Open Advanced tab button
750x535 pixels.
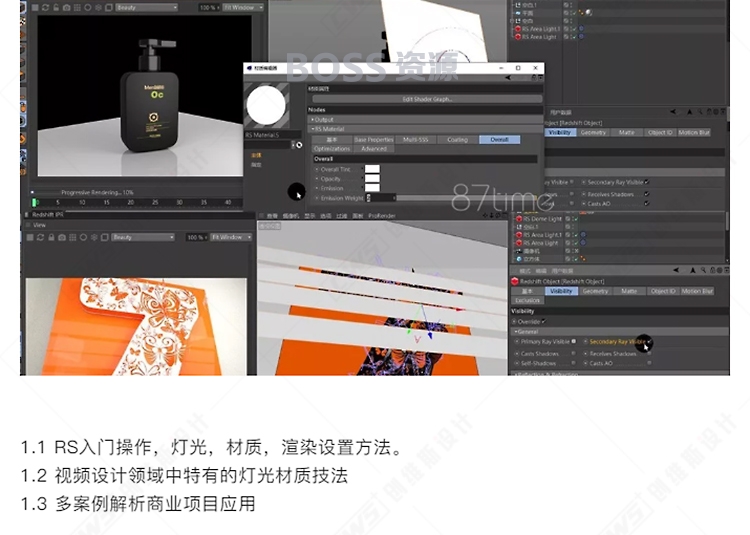click(374, 149)
